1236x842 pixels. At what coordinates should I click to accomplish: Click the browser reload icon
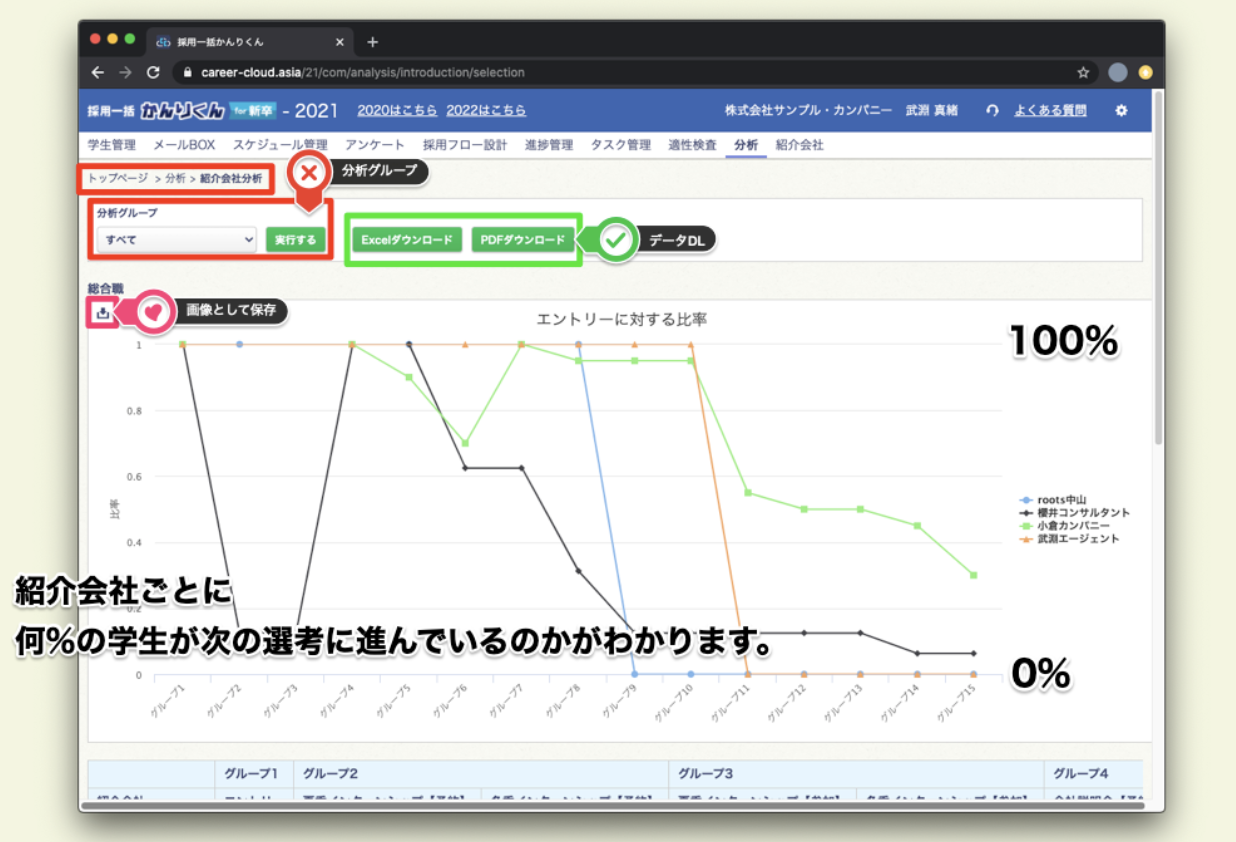pos(153,72)
